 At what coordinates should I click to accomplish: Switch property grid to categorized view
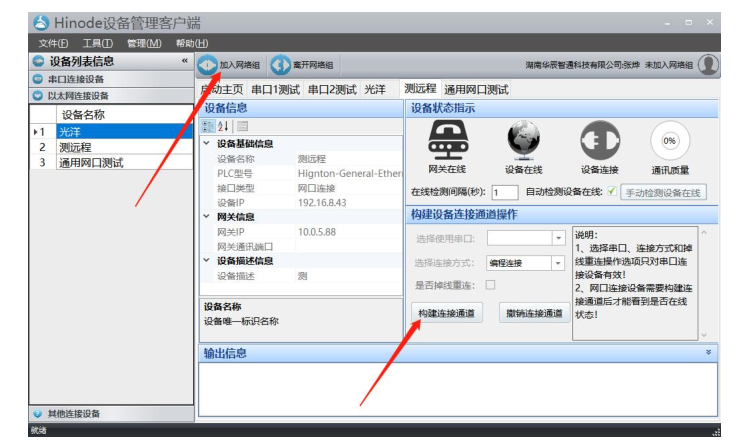(x=209, y=126)
